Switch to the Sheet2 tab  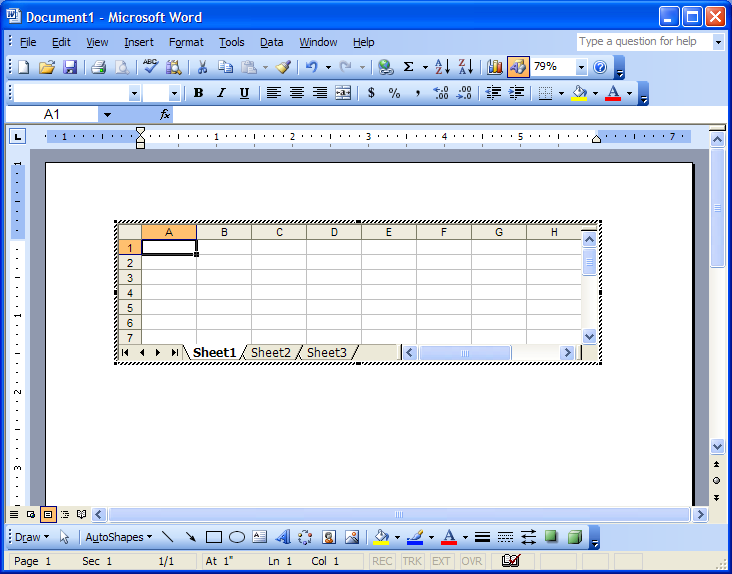271,352
